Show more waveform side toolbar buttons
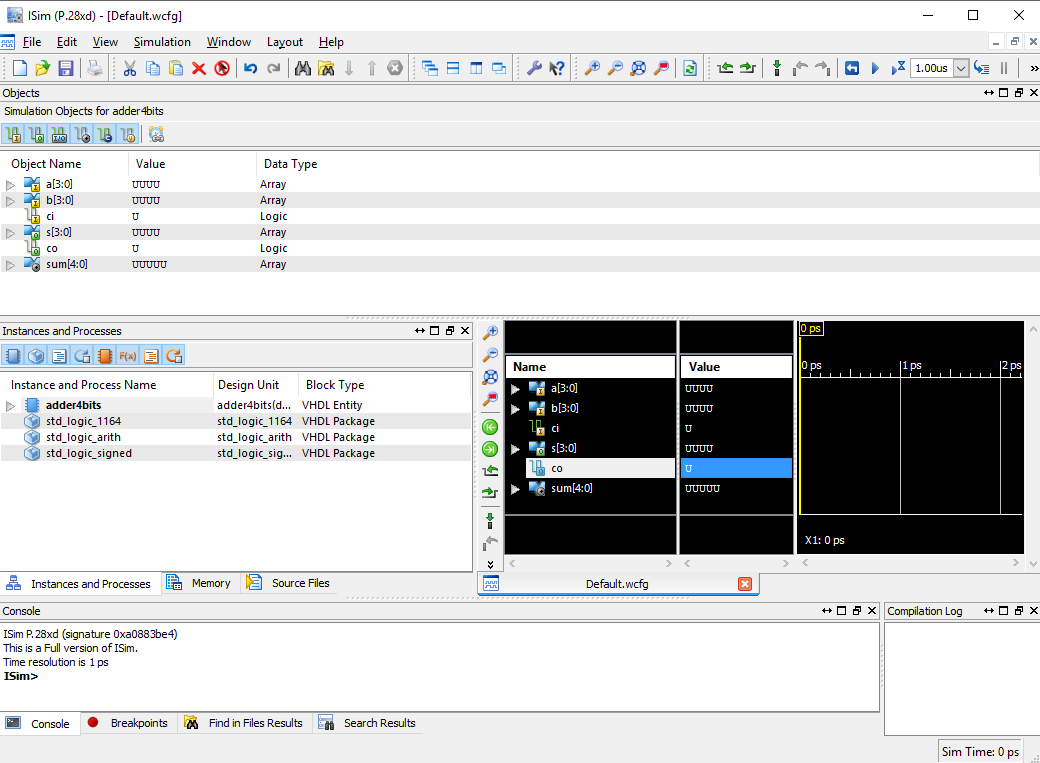1040x763 pixels. 490,565
